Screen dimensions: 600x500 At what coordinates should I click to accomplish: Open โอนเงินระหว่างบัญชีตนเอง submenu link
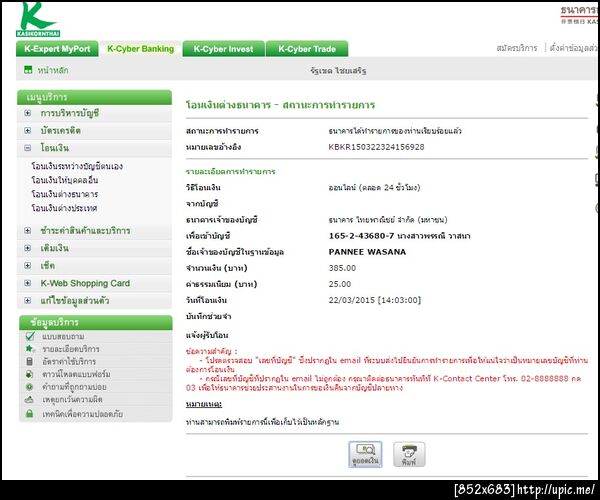coord(77,166)
